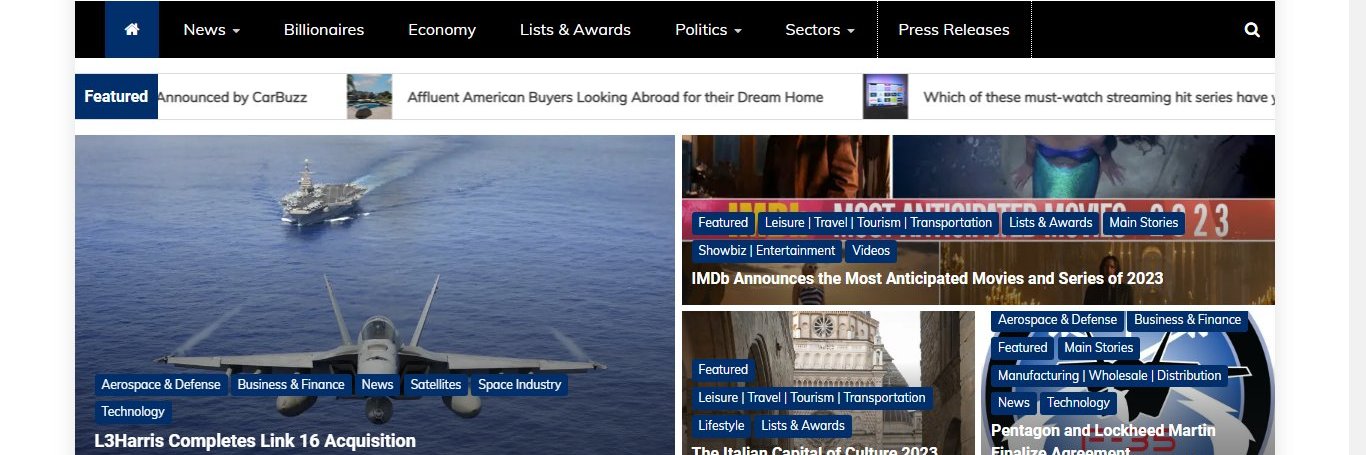Select Featured tag on Italian Capital article
The width and height of the screenshot is (1366, 455).
point(723,370)
